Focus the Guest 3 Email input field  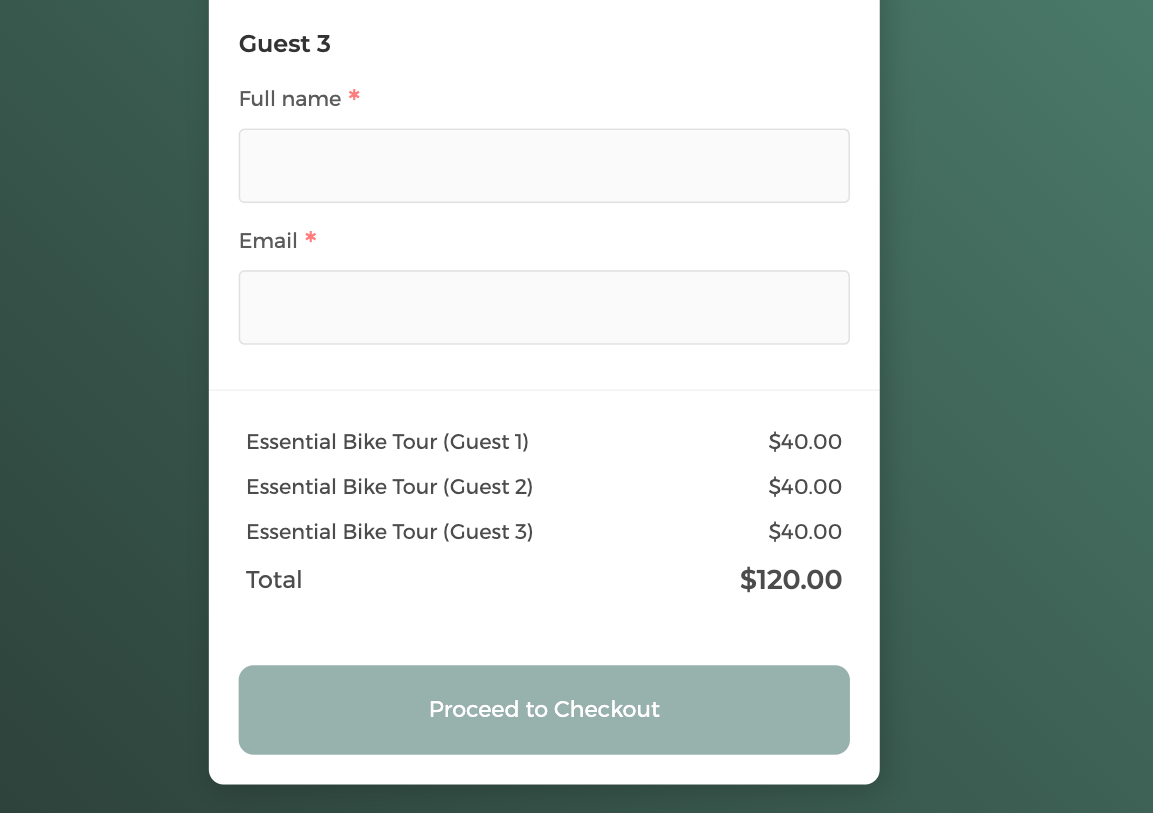[544, 308]
